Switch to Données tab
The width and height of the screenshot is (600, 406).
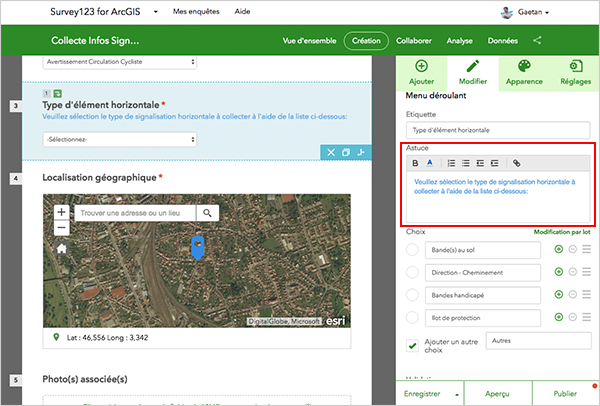point(502,41)
